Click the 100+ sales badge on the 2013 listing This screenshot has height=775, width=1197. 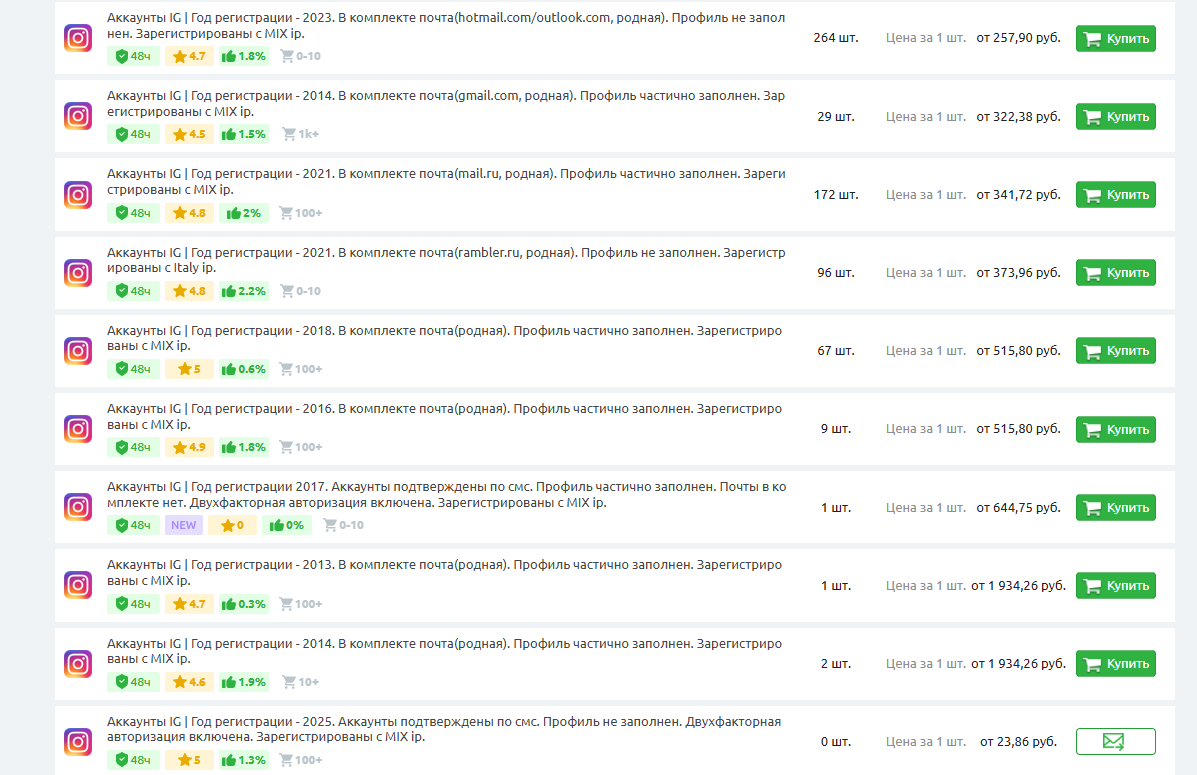(300, 603)
